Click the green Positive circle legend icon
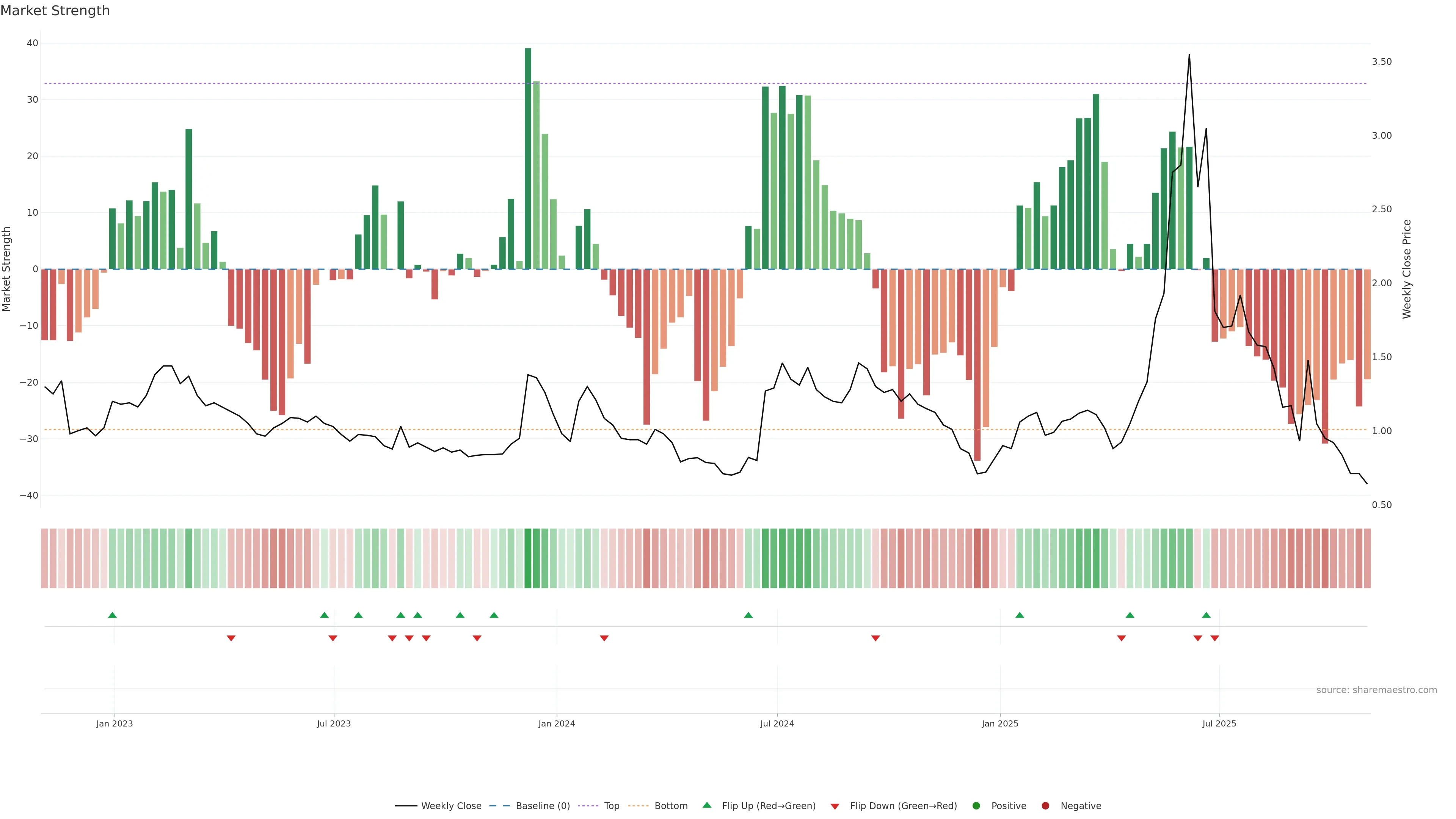 point(976,806)
